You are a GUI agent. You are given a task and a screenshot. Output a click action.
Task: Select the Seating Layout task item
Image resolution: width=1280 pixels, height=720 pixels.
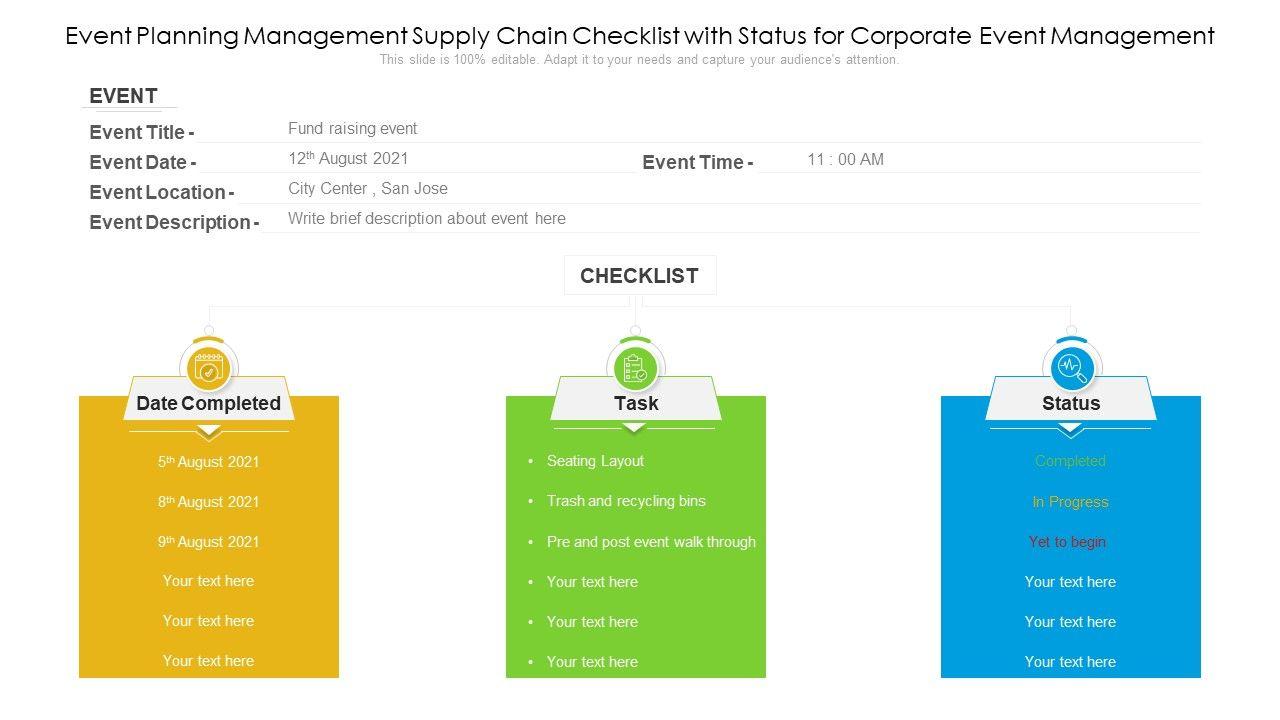[x=595, y=461]
